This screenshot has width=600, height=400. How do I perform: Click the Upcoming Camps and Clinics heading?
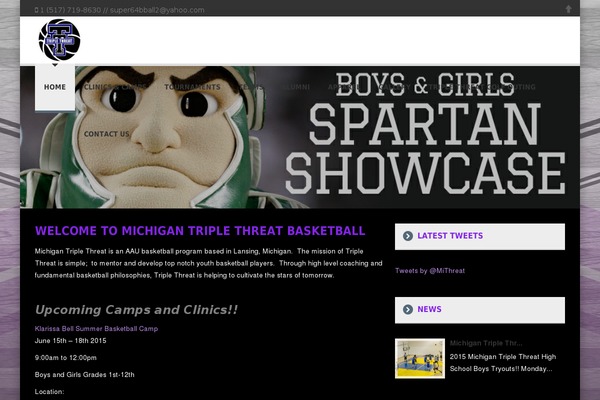coord(136,310)
